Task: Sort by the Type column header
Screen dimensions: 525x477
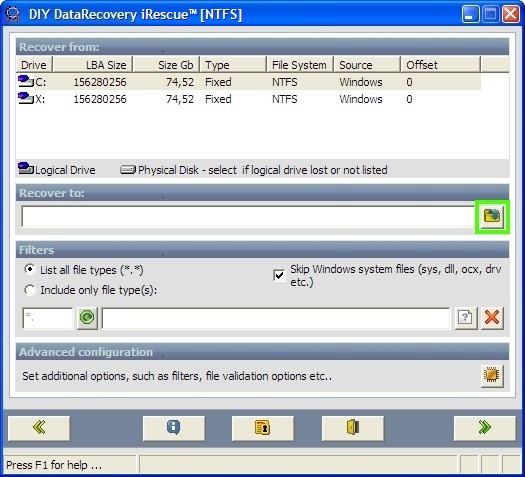Action: (233, 65)
